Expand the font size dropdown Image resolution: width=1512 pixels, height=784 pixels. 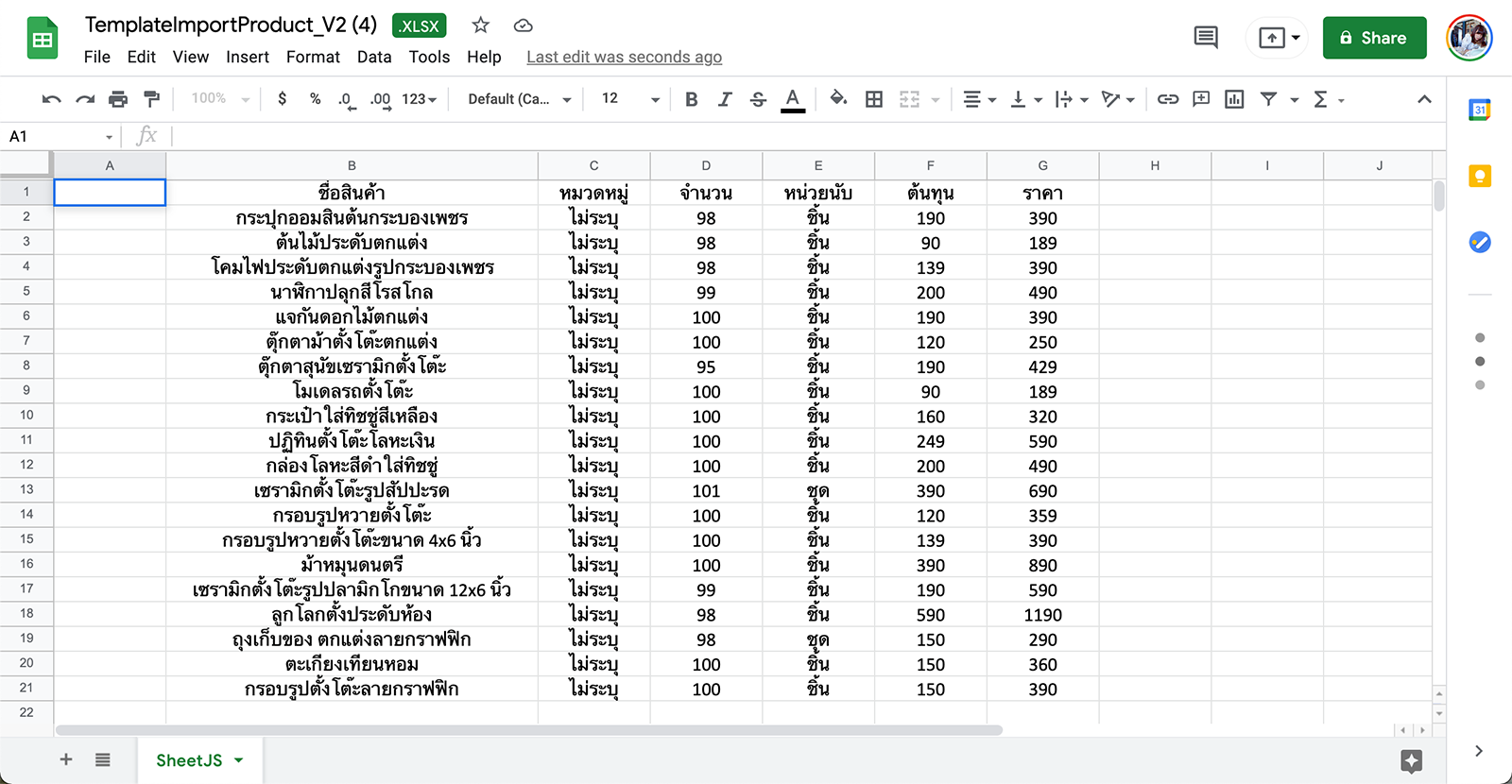click(x=654, y=99)
